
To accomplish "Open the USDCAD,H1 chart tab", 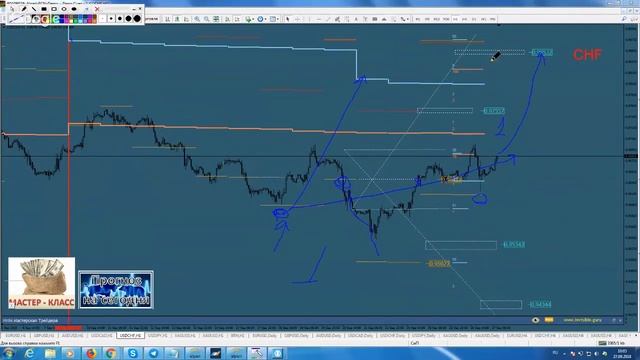I will tap(101, 336).
